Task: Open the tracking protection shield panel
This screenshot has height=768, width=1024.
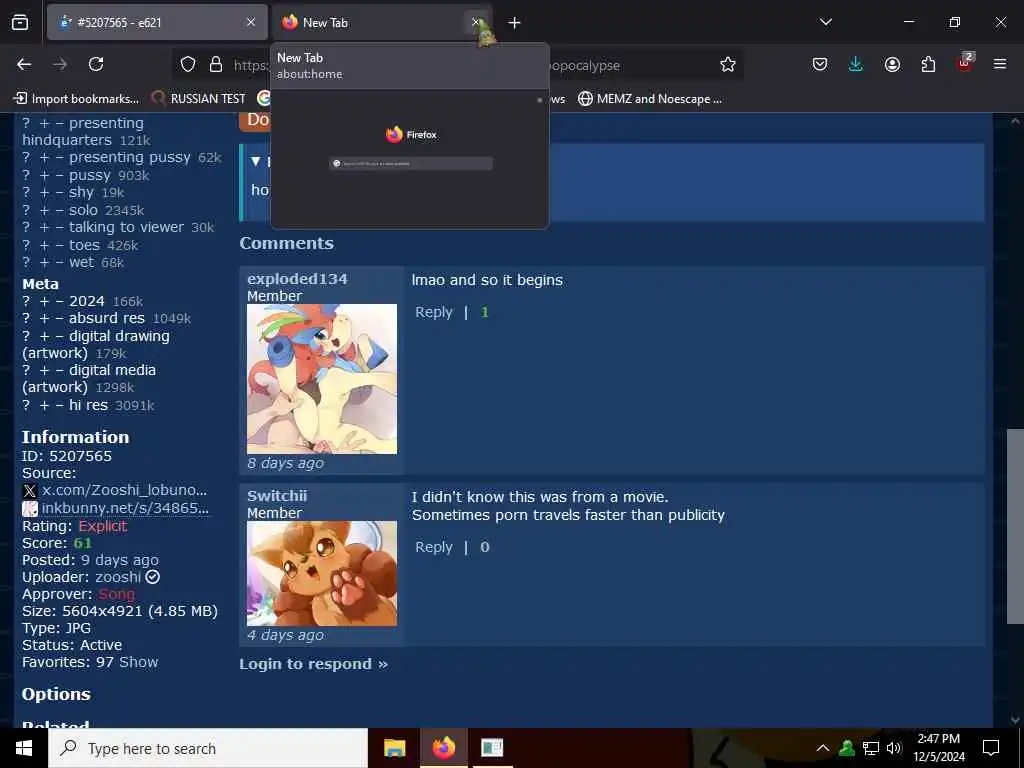Action: tap(188, 64)
